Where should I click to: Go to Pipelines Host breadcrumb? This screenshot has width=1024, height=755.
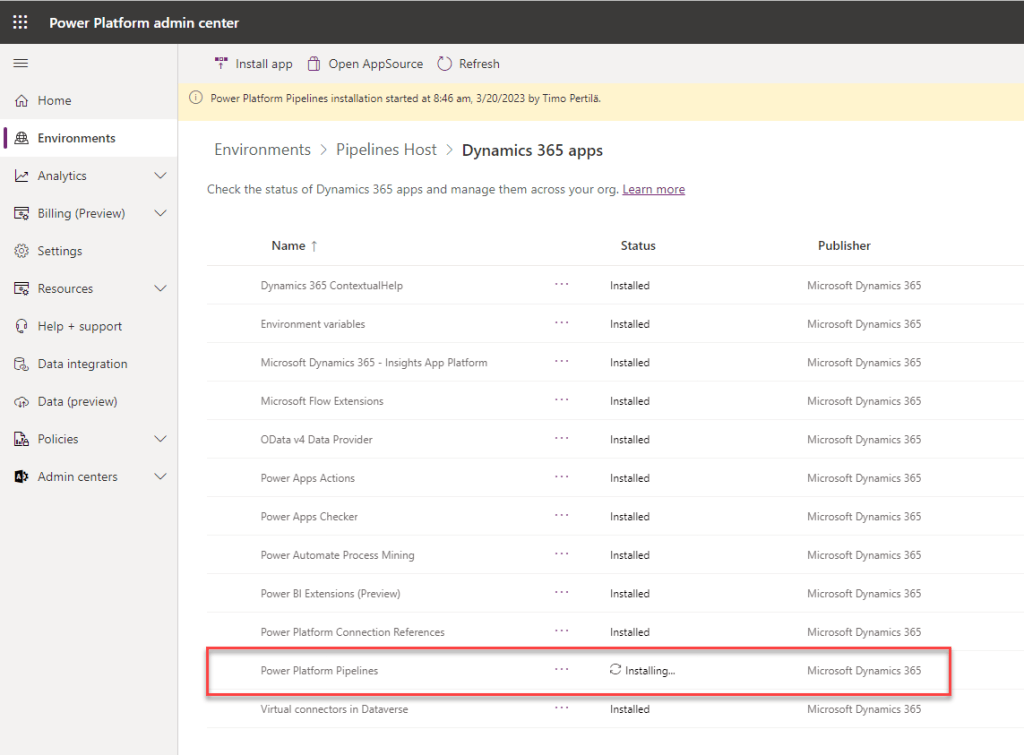[x=386, y=150]
